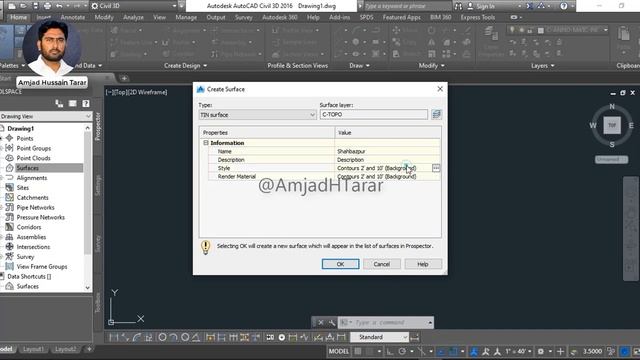The image size is (640, 360).
Task: Open the surface Type dropdown
Action: pyautogui.click(x=258, y=115)
